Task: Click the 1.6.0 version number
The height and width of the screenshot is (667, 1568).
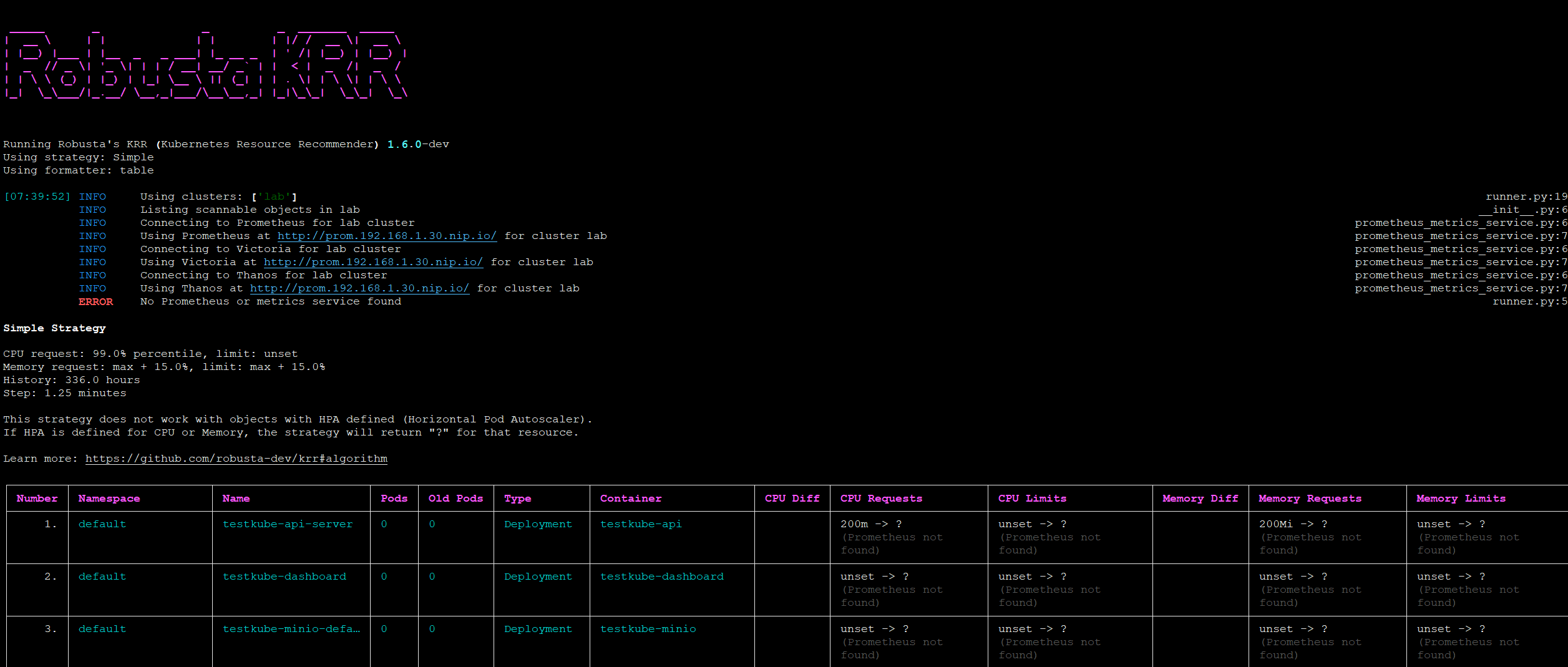Action: 404,144
